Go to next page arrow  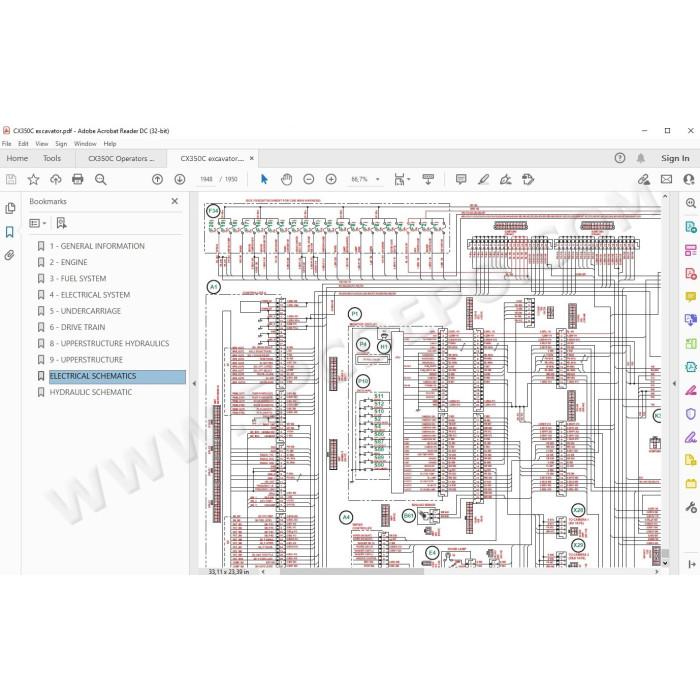[179, 179]
